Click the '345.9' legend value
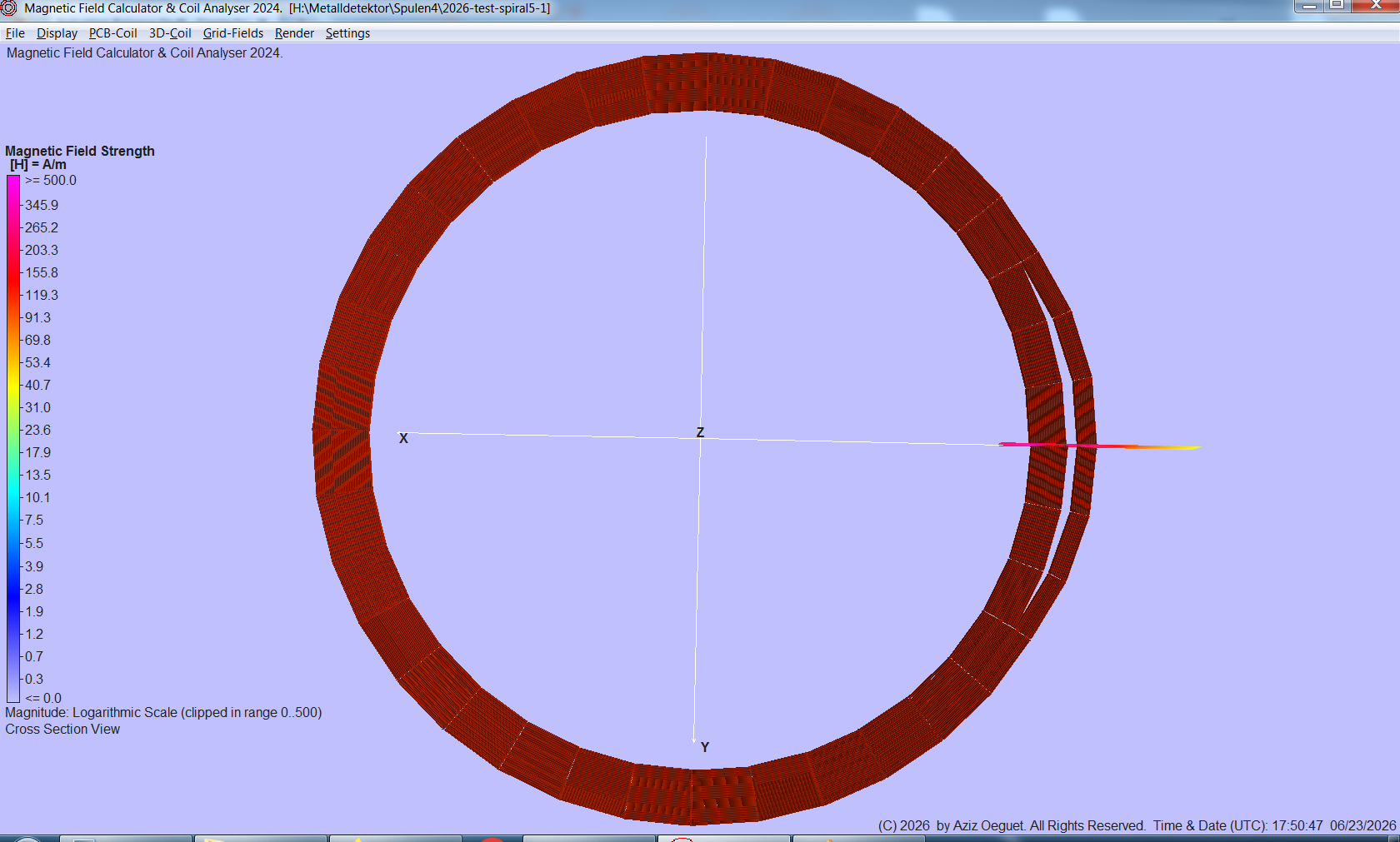Image resolution: width=1400 pixels, height=842 pixels. point(42,205)
